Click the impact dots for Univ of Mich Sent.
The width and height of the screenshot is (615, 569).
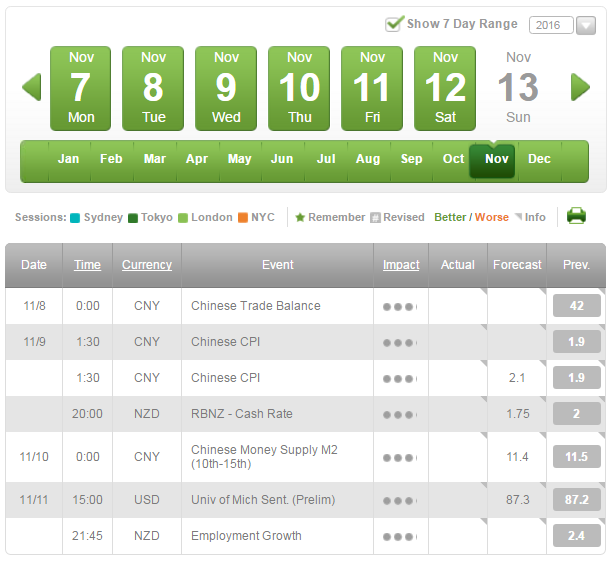click(x=400, y=501)
